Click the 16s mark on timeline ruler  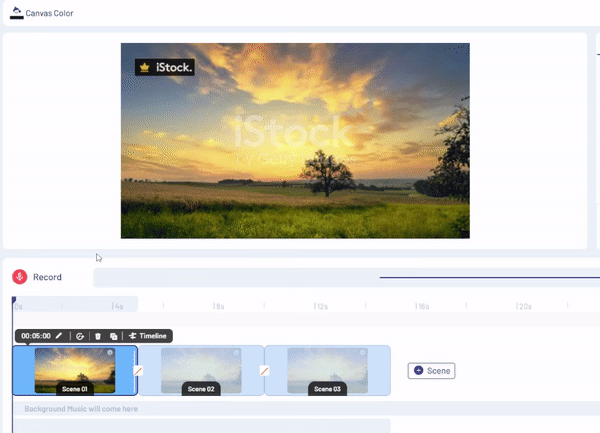click(422, 306)
